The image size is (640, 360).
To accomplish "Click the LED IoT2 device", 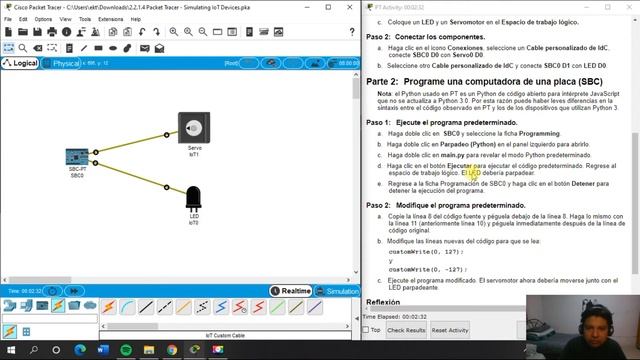I will coord(193,199).
